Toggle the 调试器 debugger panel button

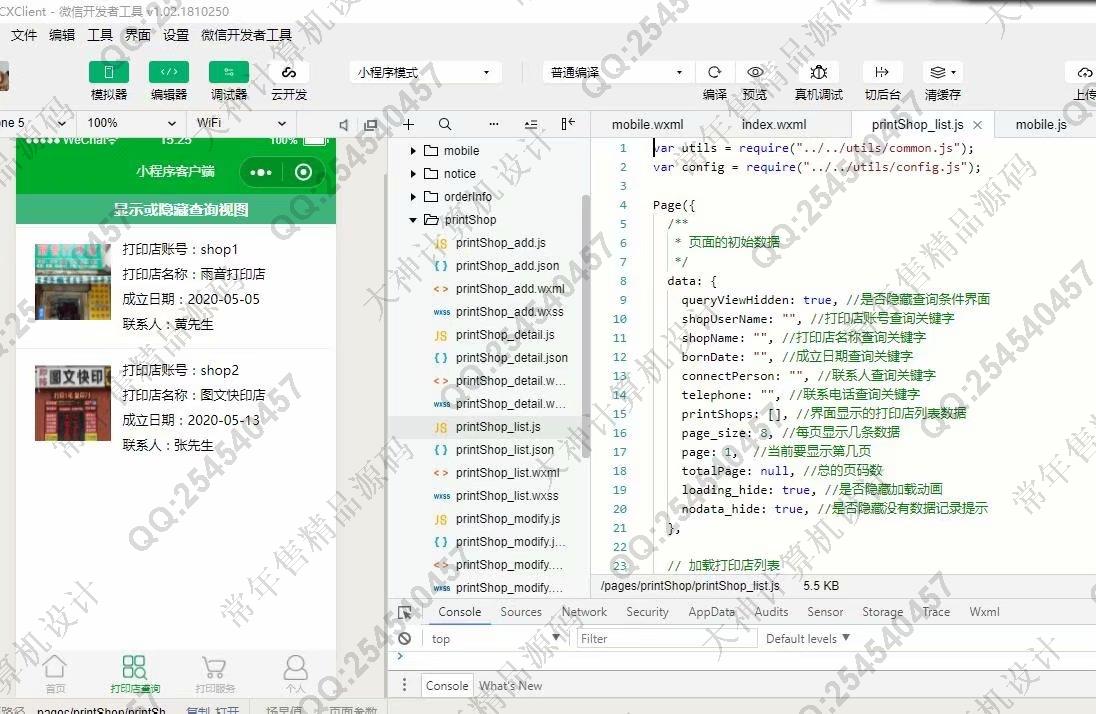click(229, 72)
